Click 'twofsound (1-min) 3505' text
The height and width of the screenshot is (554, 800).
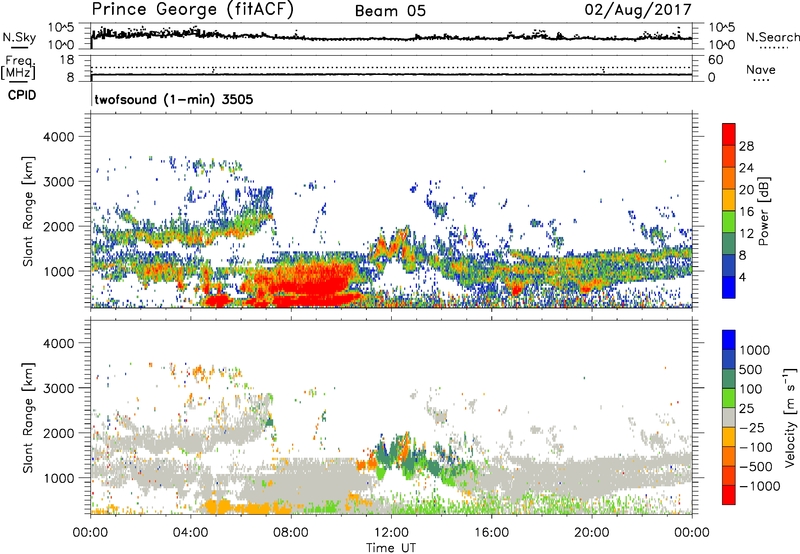[x=173, y=99]
